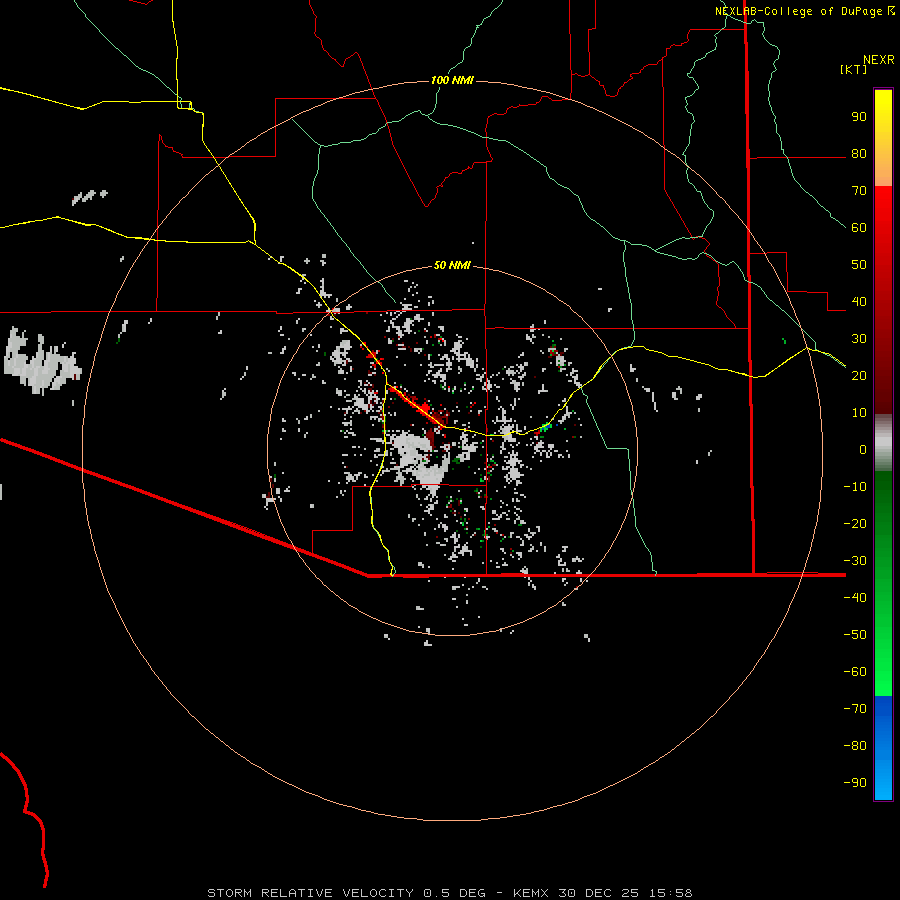Select the 100 NMI range ring label
This screenshot has width=900, height=900.
tap(452, 80)
